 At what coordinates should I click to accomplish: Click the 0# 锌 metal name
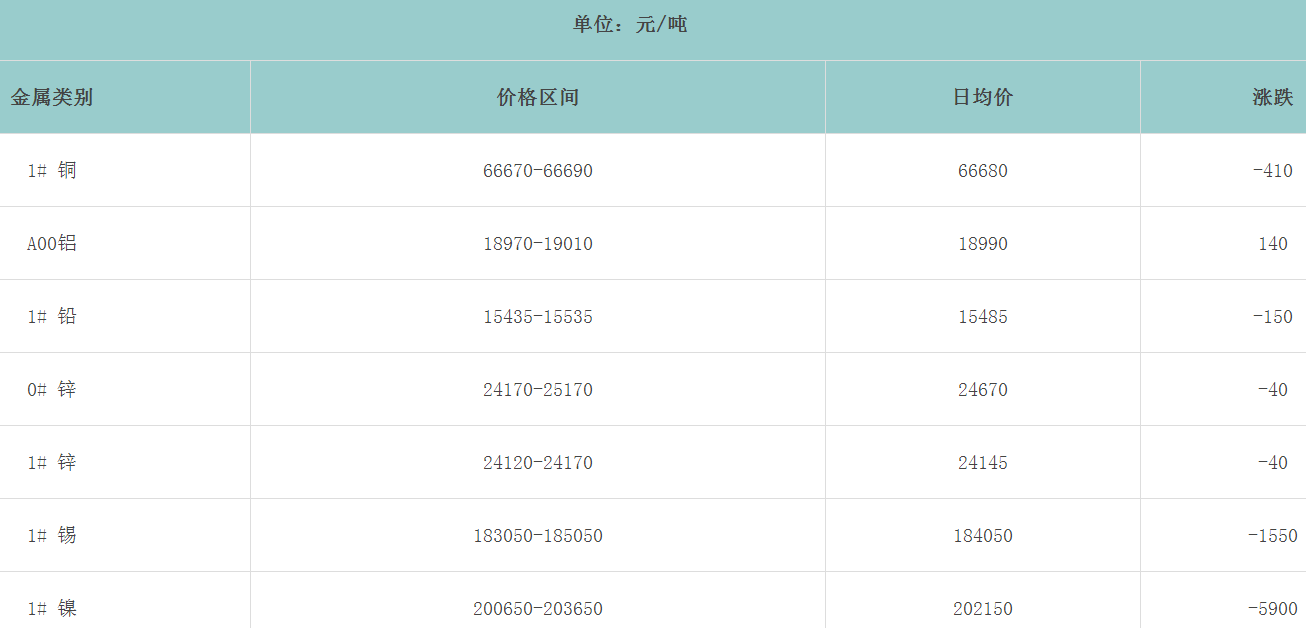tap(52, 390)
